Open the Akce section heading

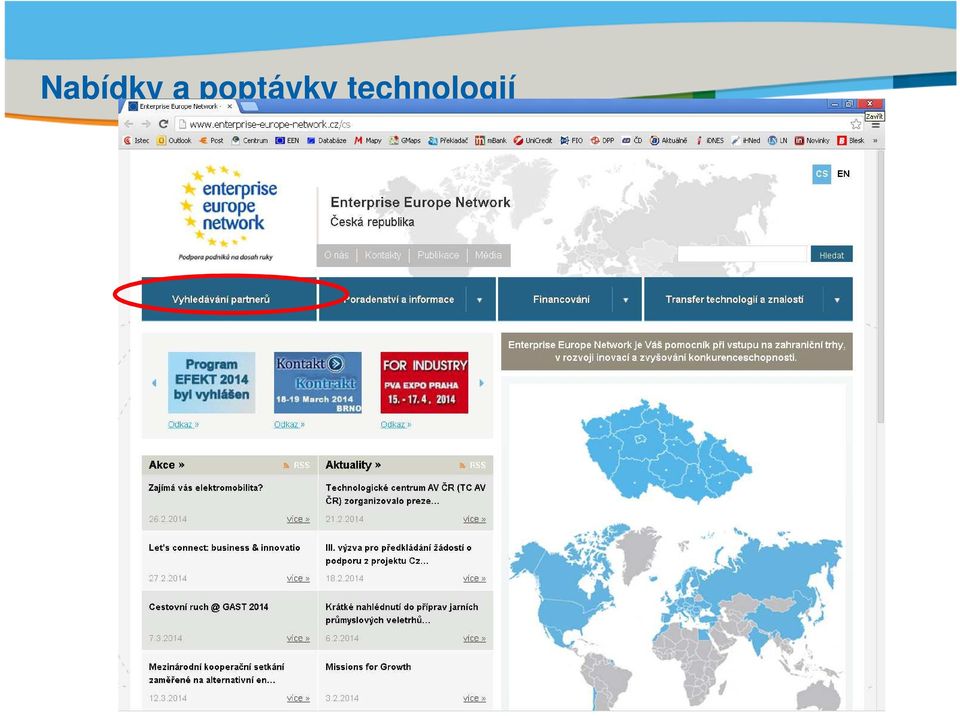click(x=166, y=465)
